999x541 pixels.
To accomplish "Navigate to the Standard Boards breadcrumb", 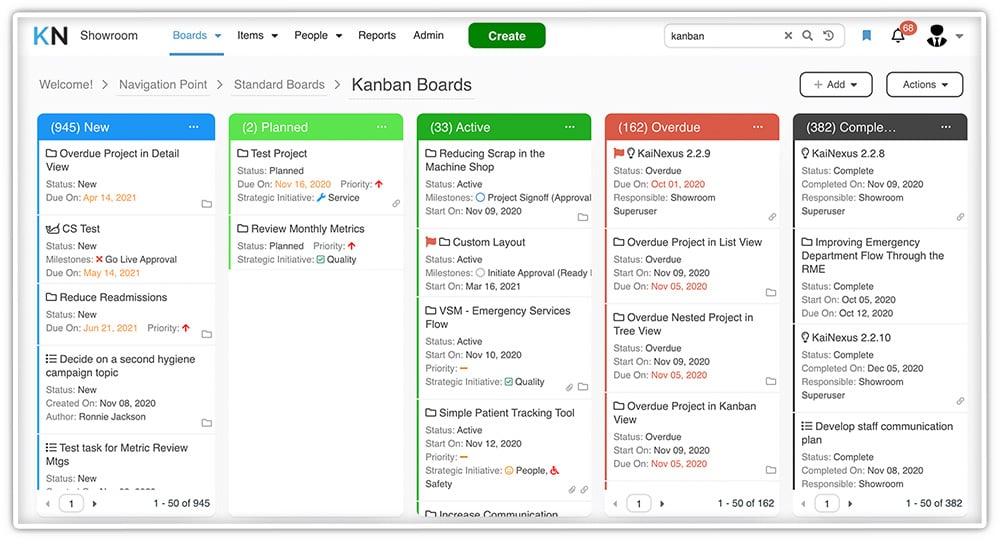I will 279,85.
